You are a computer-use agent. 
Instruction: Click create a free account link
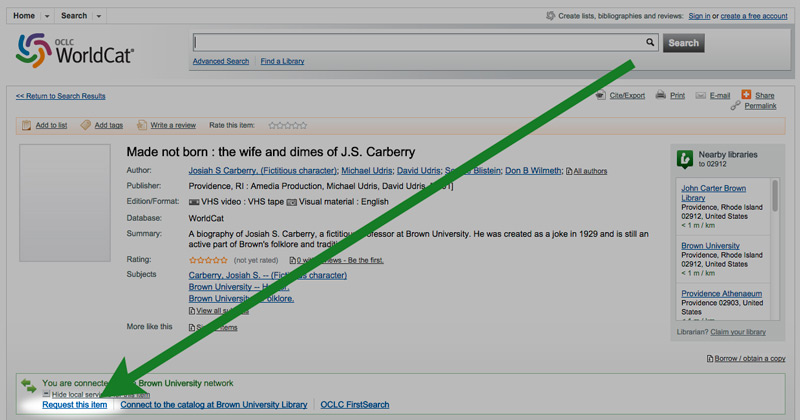[x=754, y=16]
